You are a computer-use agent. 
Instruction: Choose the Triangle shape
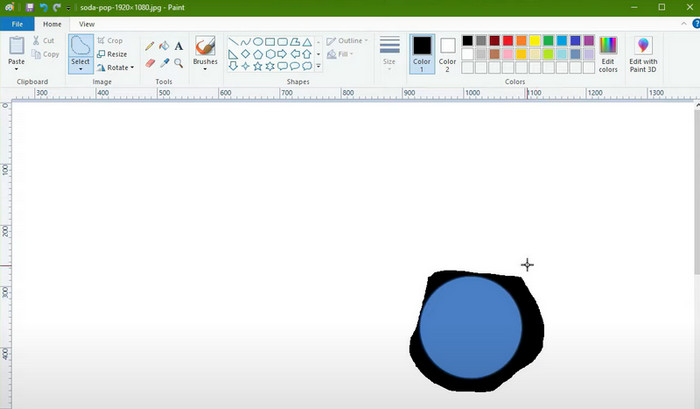tap(307, 42)
